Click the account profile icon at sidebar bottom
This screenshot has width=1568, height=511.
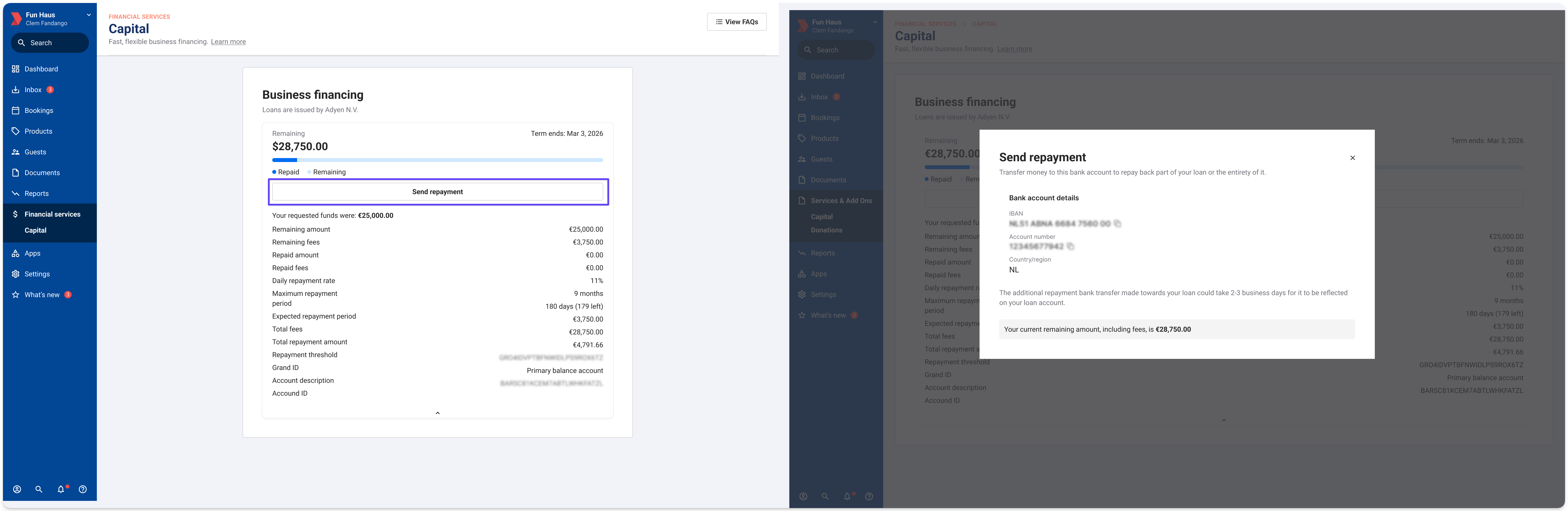pyautogui.click(x=17, y=489)
